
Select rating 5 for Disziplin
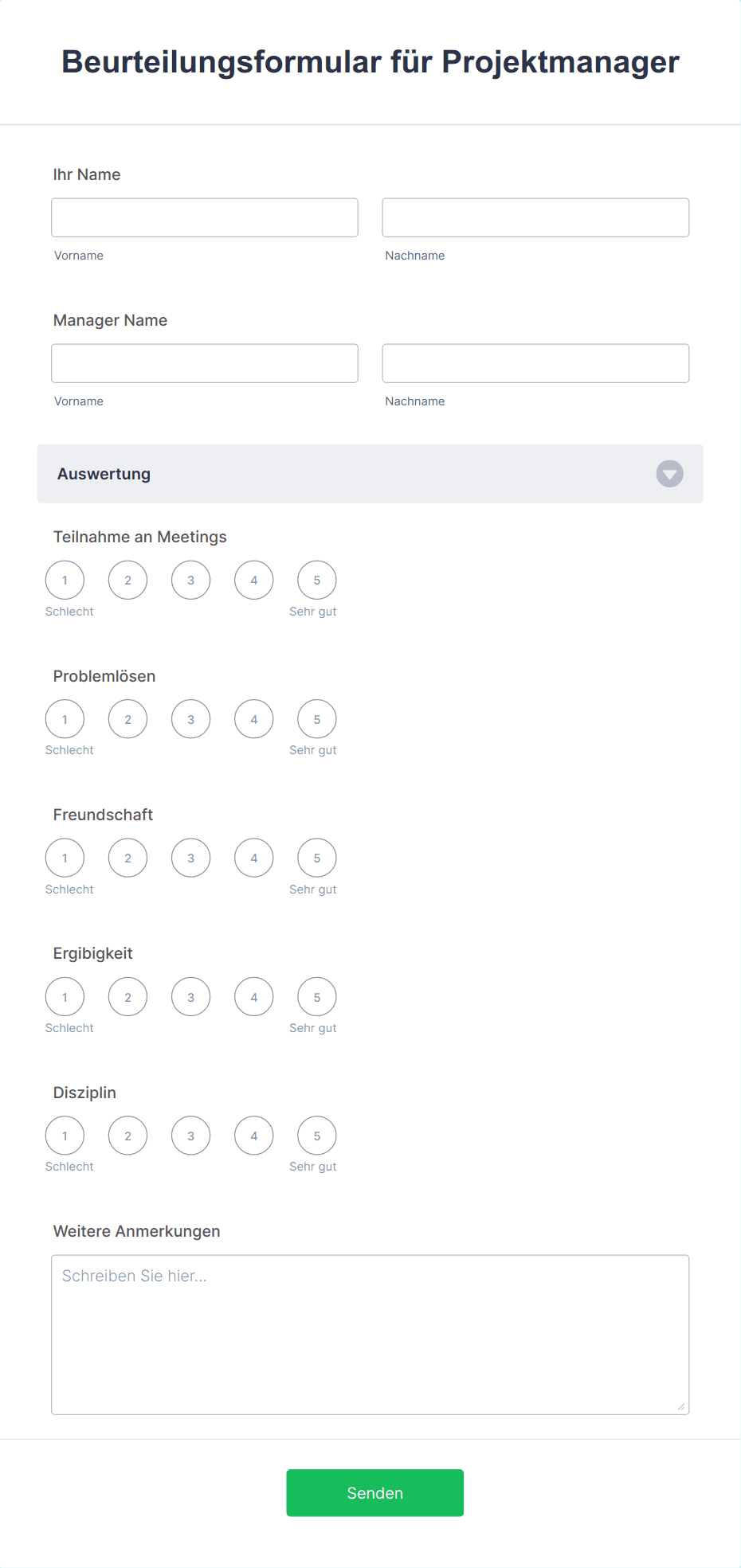(x=316, y=1136)
